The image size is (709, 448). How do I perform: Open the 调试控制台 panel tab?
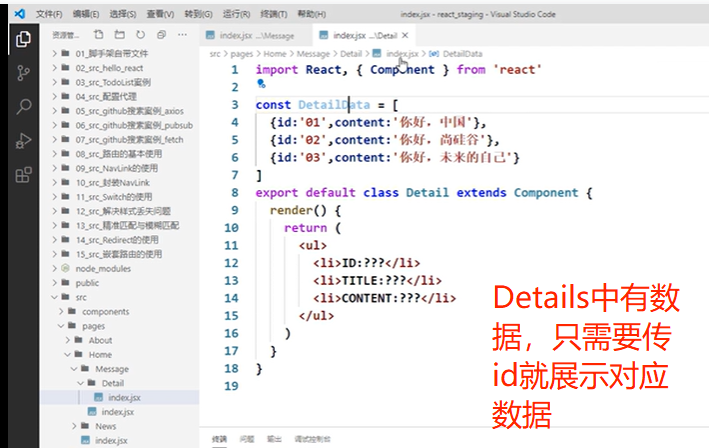click(312, 439)
